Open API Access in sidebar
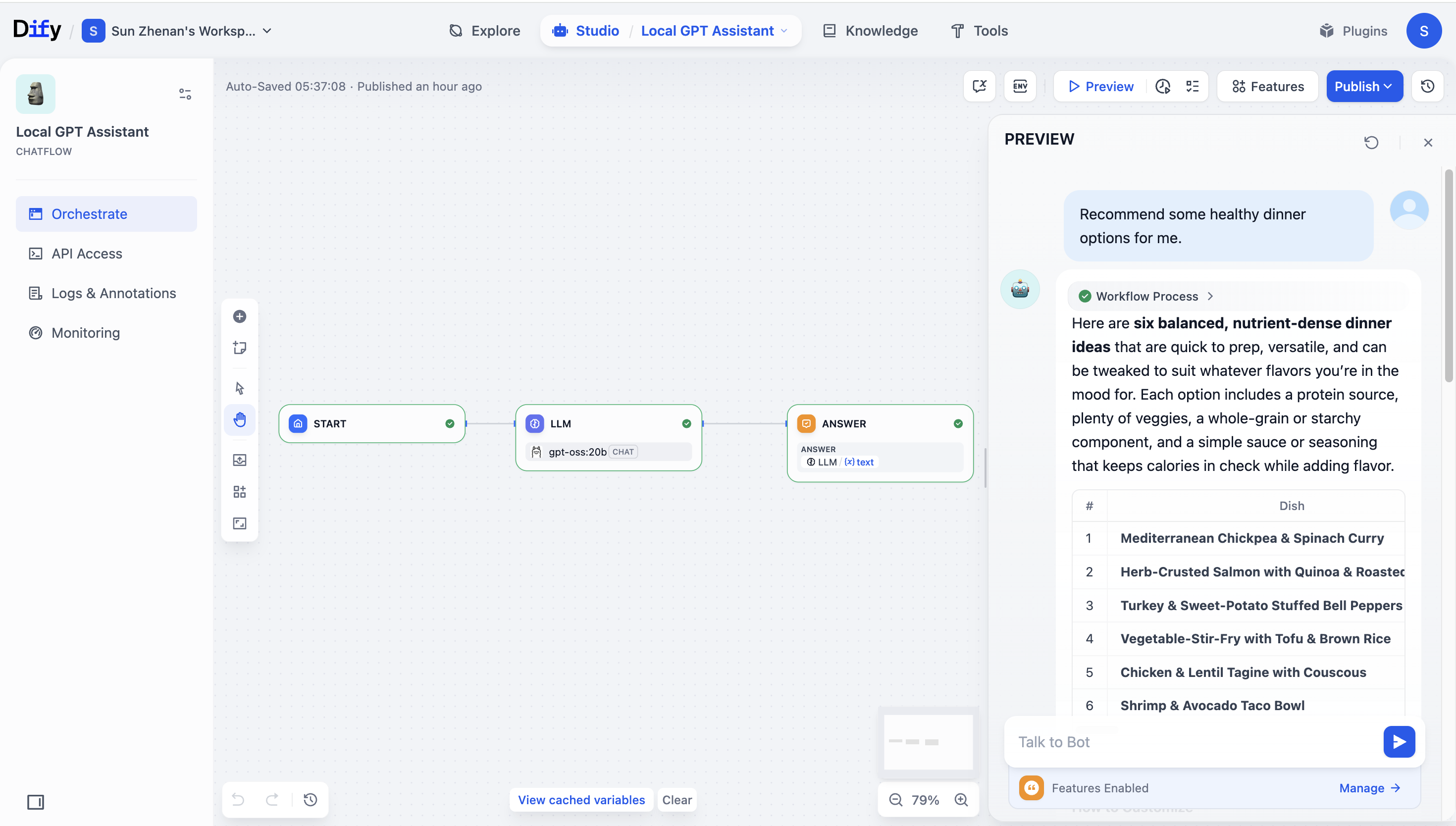 pyautogui.click(x=86, y=254)
